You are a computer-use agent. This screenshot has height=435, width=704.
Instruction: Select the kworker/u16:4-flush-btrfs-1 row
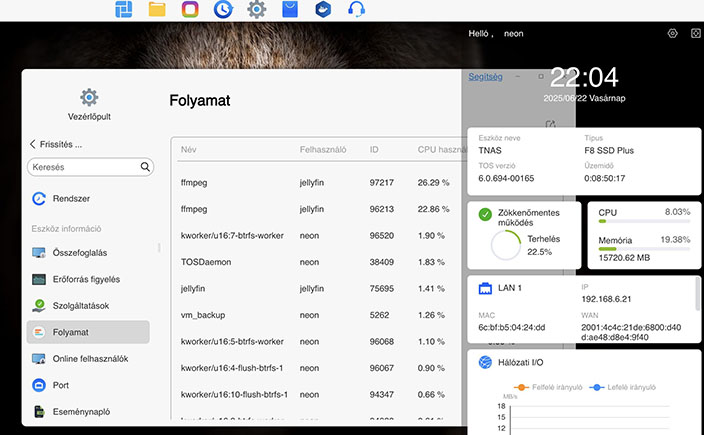coord(317,368)
